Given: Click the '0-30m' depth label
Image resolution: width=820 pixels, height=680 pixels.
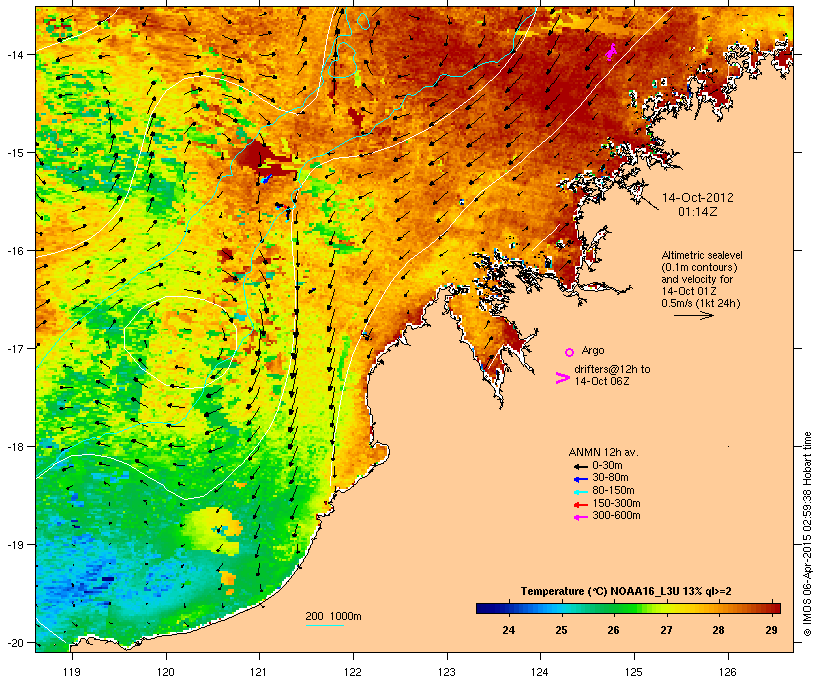Looking at the screenshot, I should tap(607, 466).
